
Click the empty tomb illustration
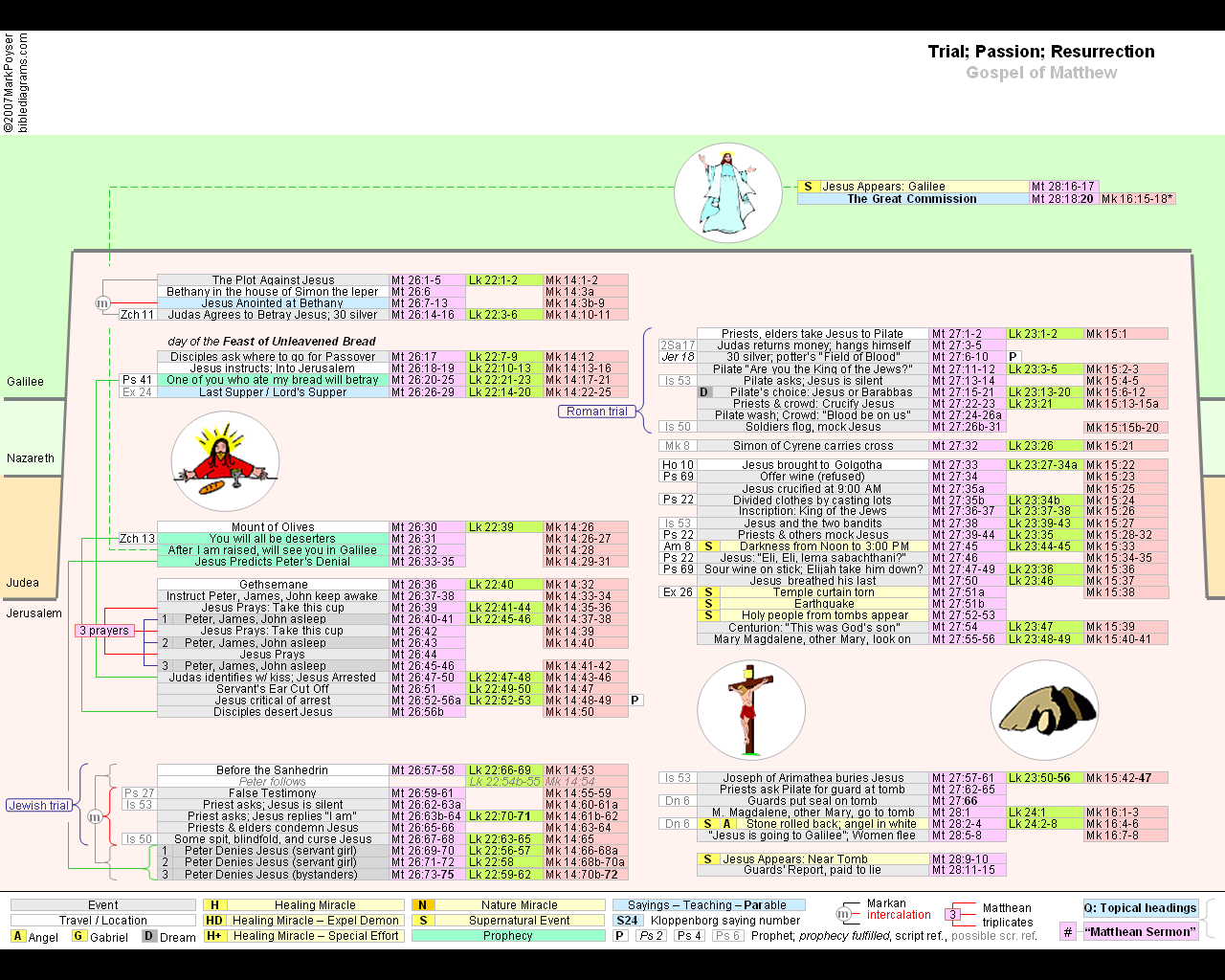[1044, 712]
